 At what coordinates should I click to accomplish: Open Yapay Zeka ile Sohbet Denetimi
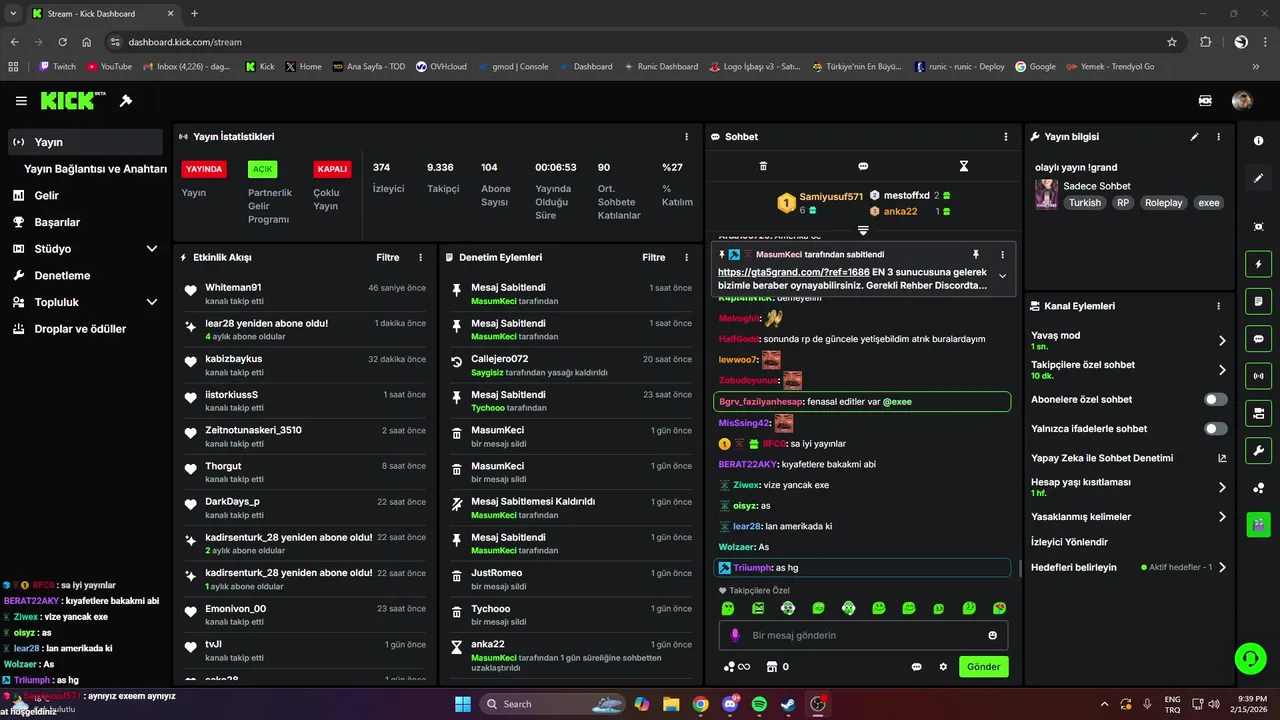pos(1128,458)
